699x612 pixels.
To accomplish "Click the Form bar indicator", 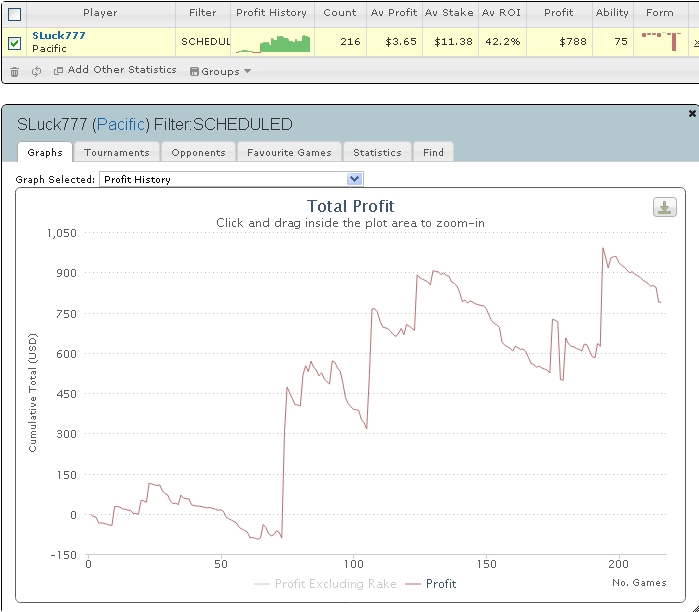I will tap(662, 41).
